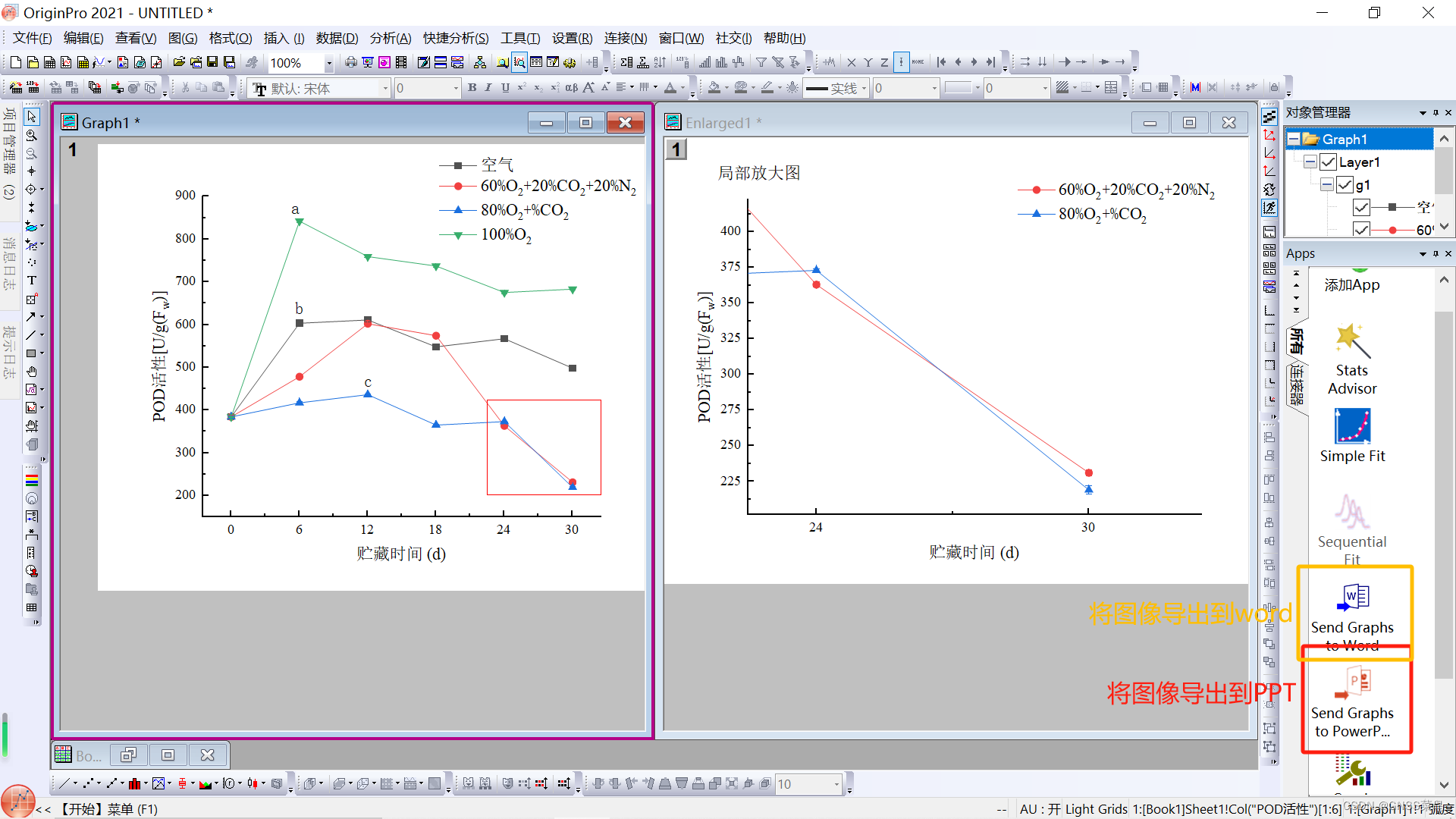1456x819 pixels.
Task: Click the 添加App button
Action: pyautogui.click(x=1351, y=285)
